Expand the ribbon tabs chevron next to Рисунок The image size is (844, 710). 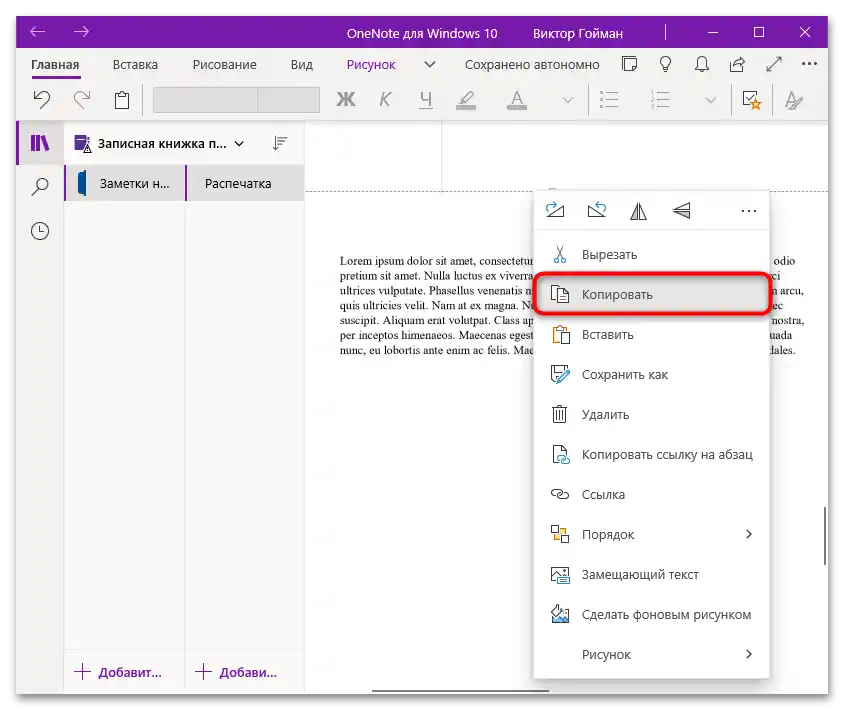[430, 65]
